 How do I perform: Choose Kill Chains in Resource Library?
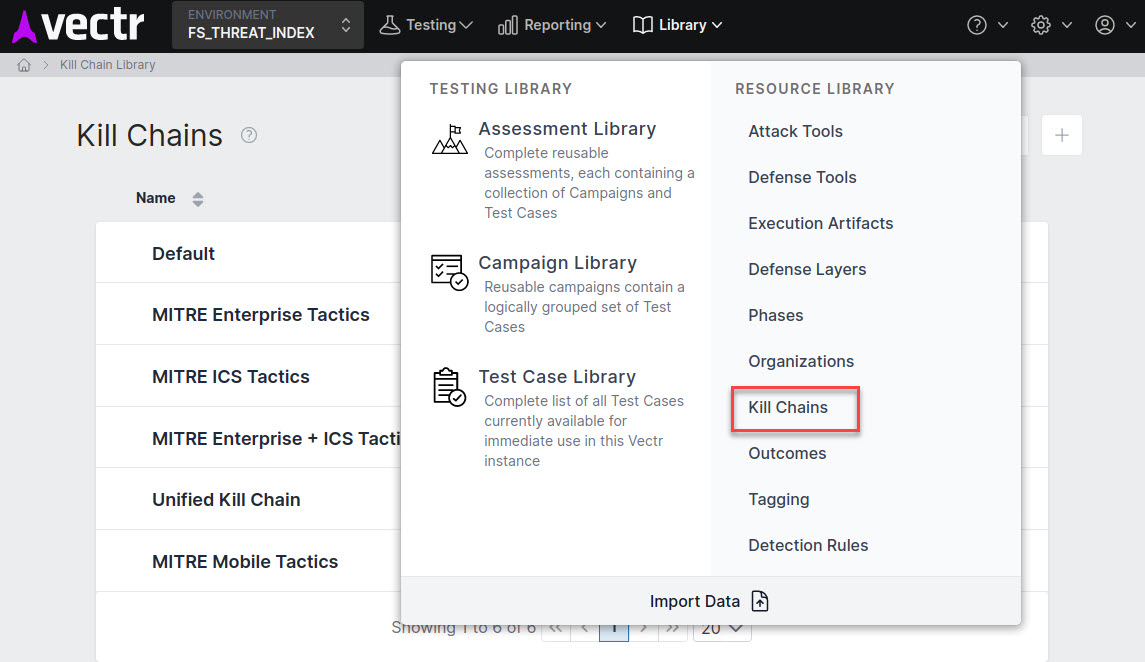(x=788, y=407)
